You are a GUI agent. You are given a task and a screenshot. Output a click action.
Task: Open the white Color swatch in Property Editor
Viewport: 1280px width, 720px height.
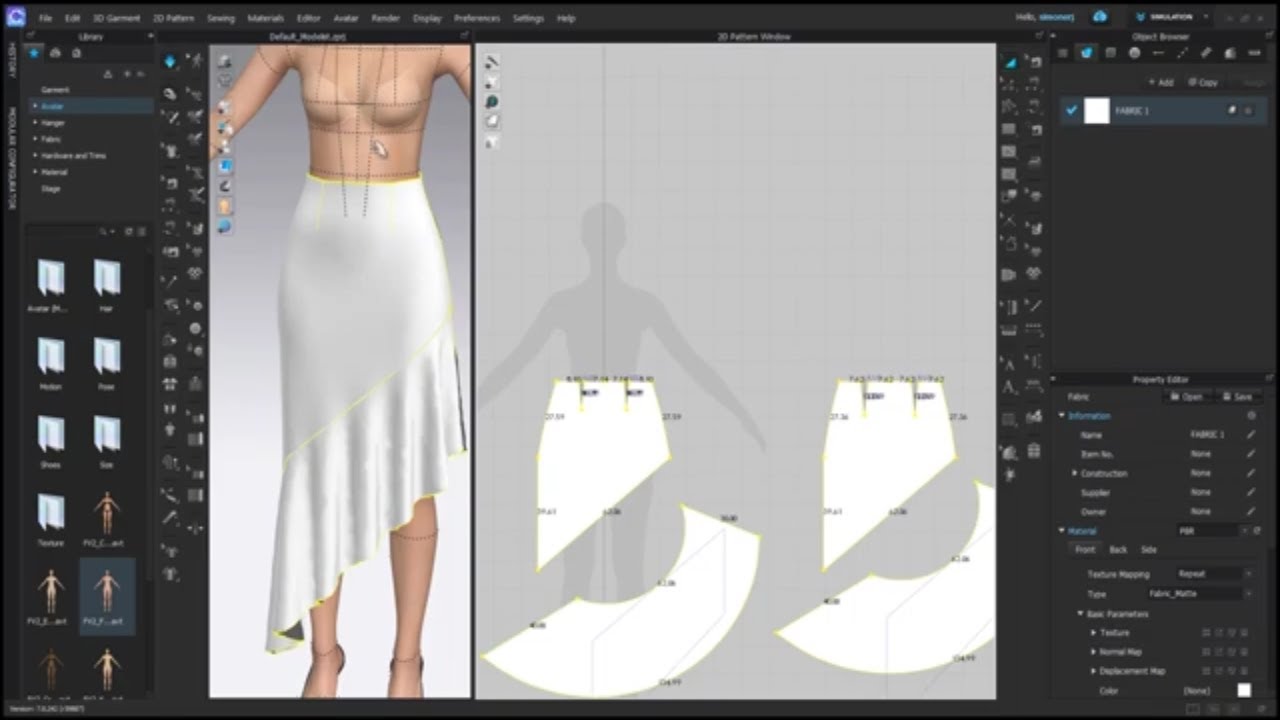click(1244, 690)
